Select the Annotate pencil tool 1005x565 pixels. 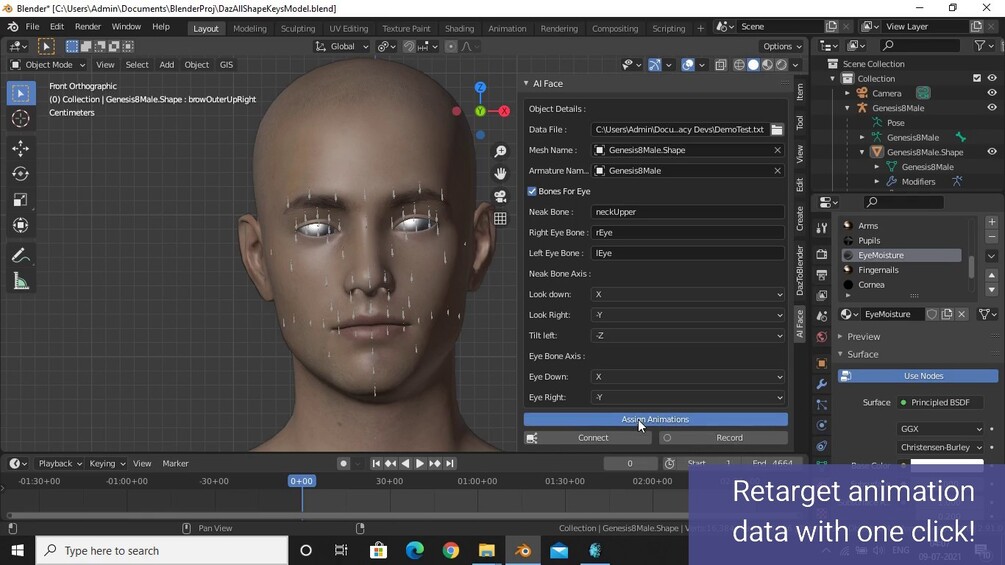pyautogui.click(x=20, y=256)
